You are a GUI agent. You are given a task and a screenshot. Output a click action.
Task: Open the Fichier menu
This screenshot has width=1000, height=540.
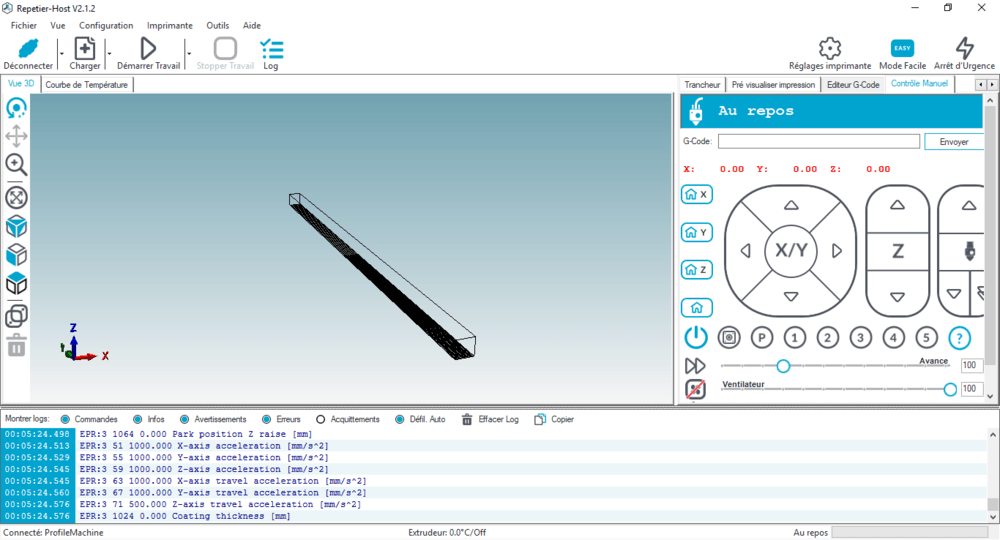(x=24, y=26)
